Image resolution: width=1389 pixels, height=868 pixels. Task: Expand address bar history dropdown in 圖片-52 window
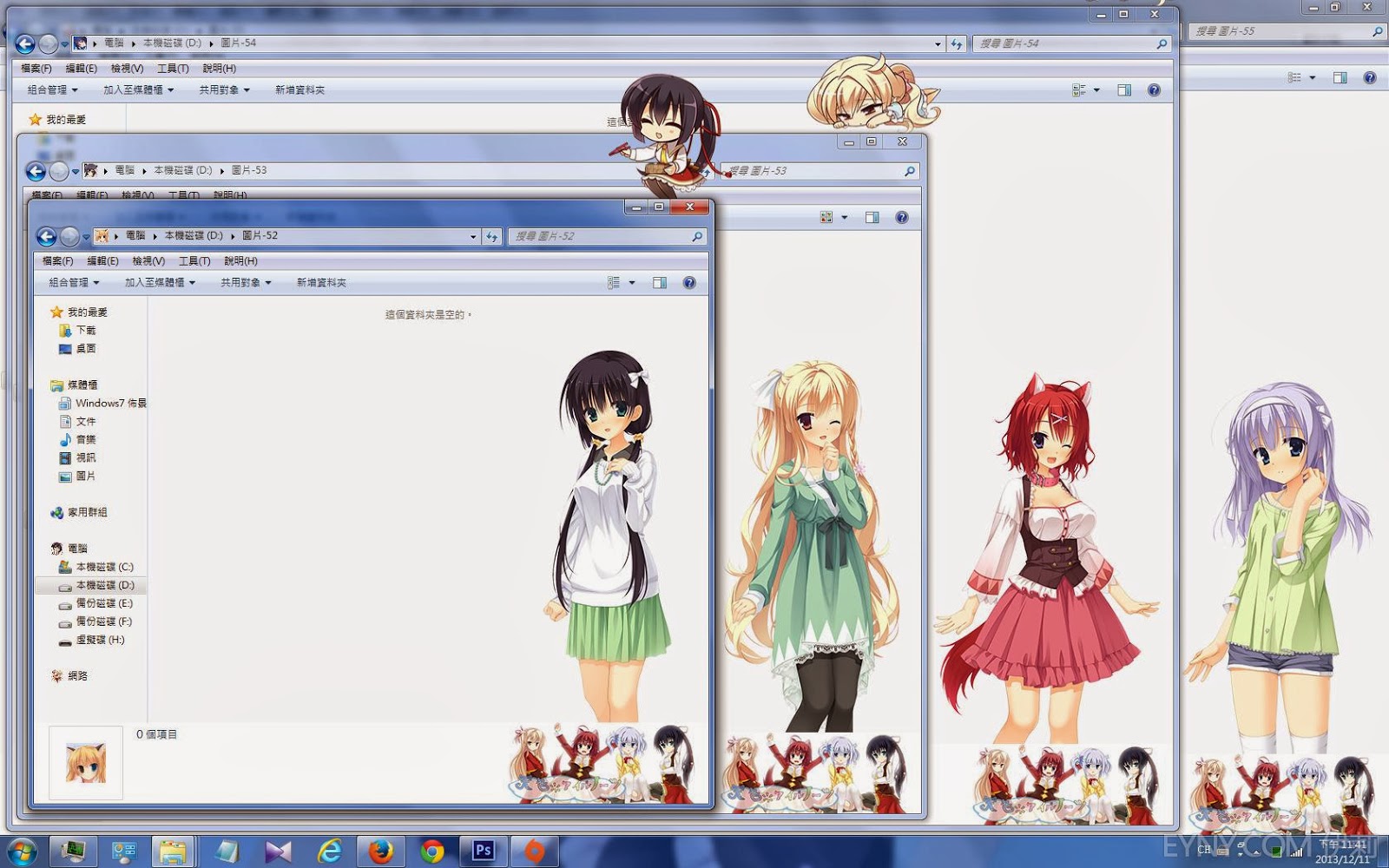[473, 236]
